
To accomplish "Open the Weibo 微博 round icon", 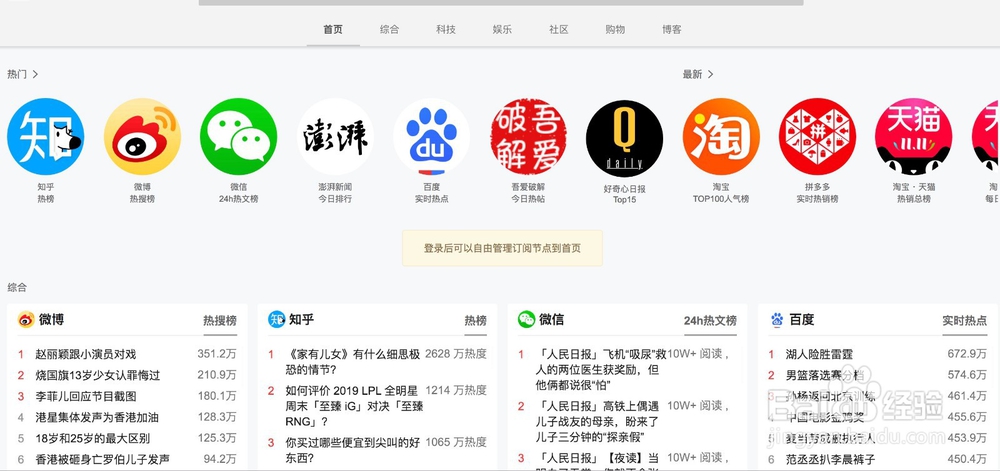I will click(142, 136).
